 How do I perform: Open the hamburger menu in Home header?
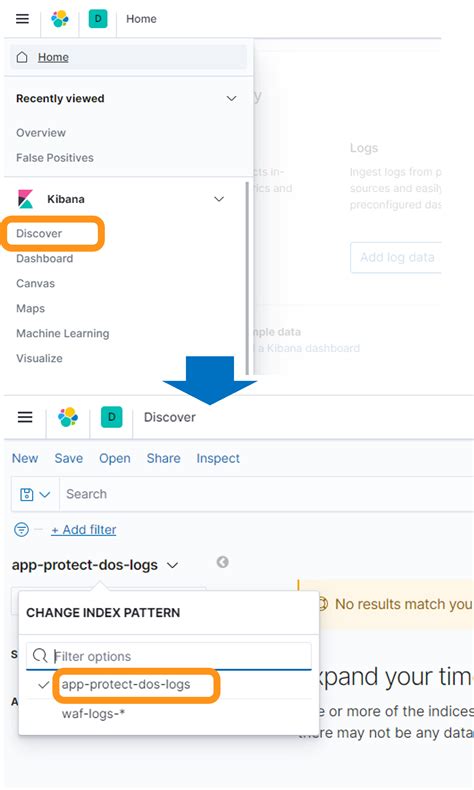22,19
